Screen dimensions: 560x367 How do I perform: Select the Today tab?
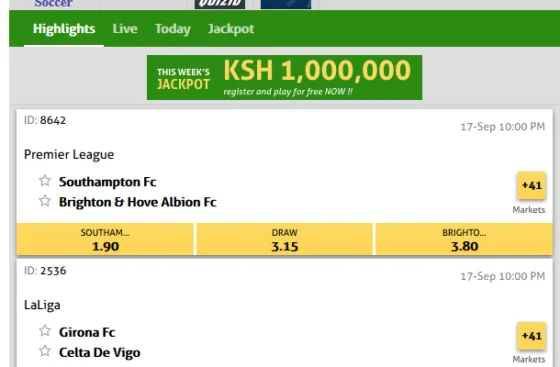pyautogui.click(x=173, y=29)
